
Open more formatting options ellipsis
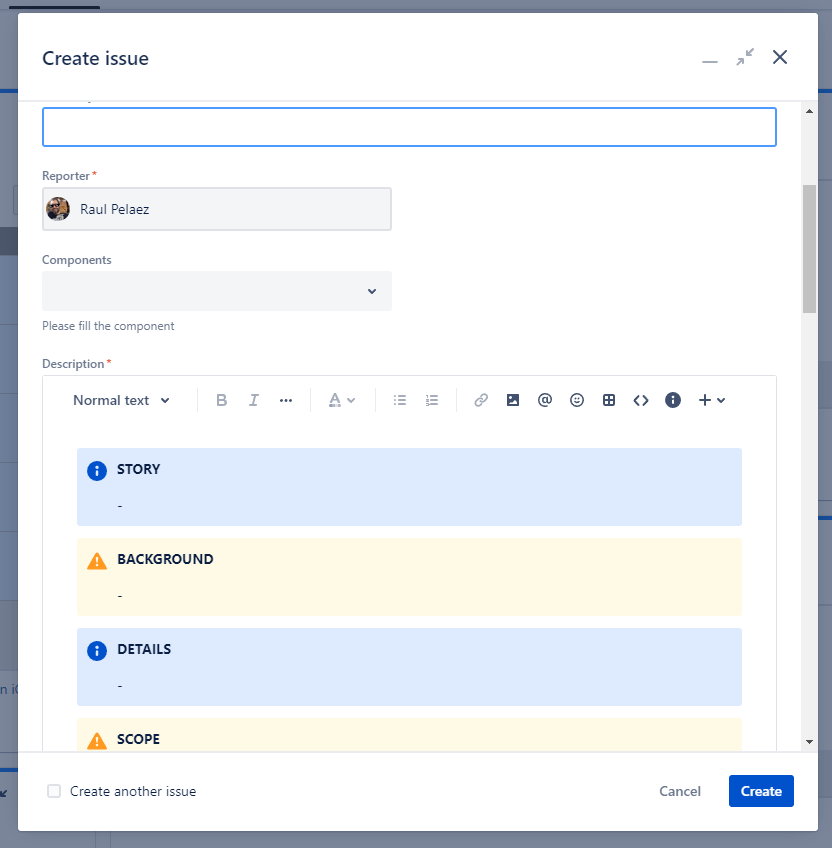[286, 400]
